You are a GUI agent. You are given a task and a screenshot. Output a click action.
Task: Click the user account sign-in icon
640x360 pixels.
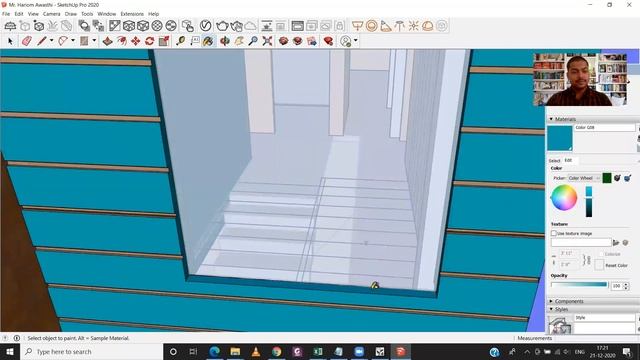[345, 41]
